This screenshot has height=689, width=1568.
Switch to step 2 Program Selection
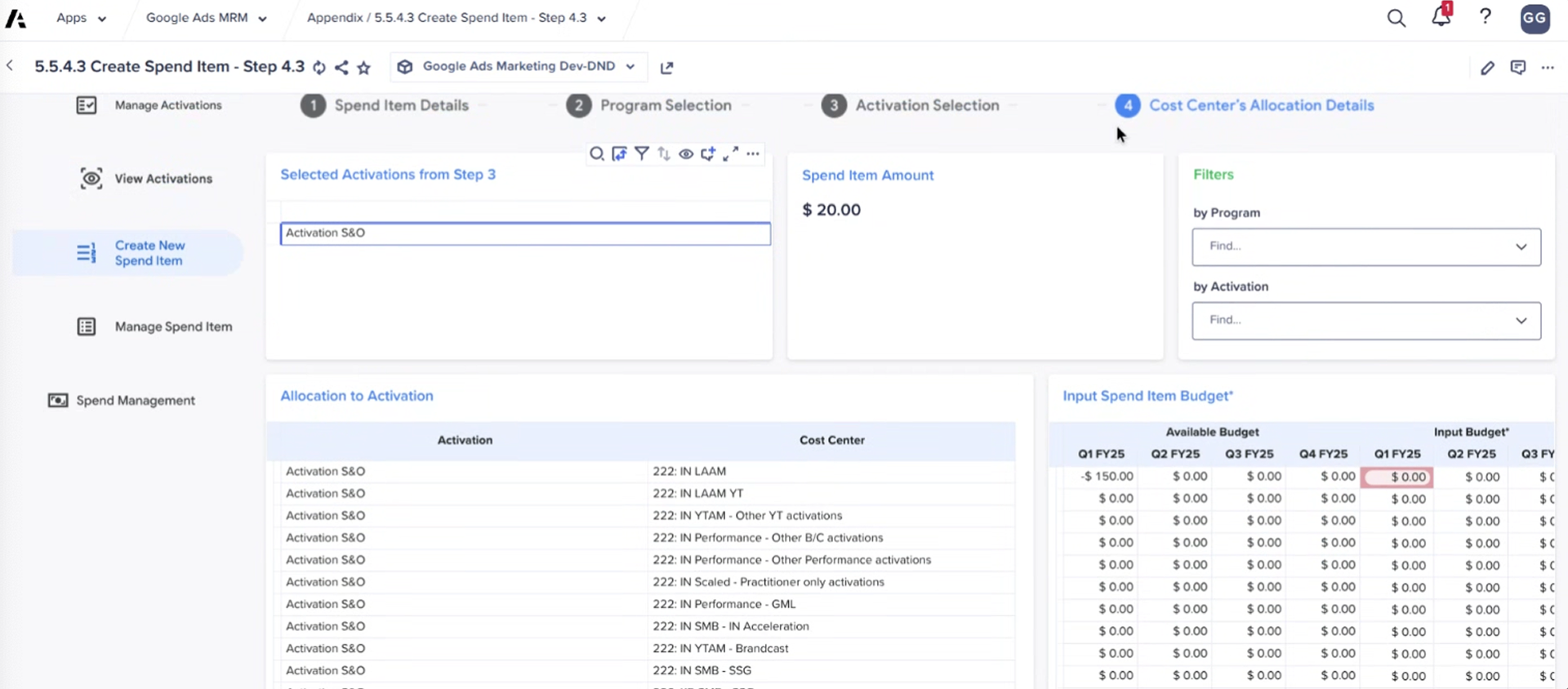click(x=649, y=105)
